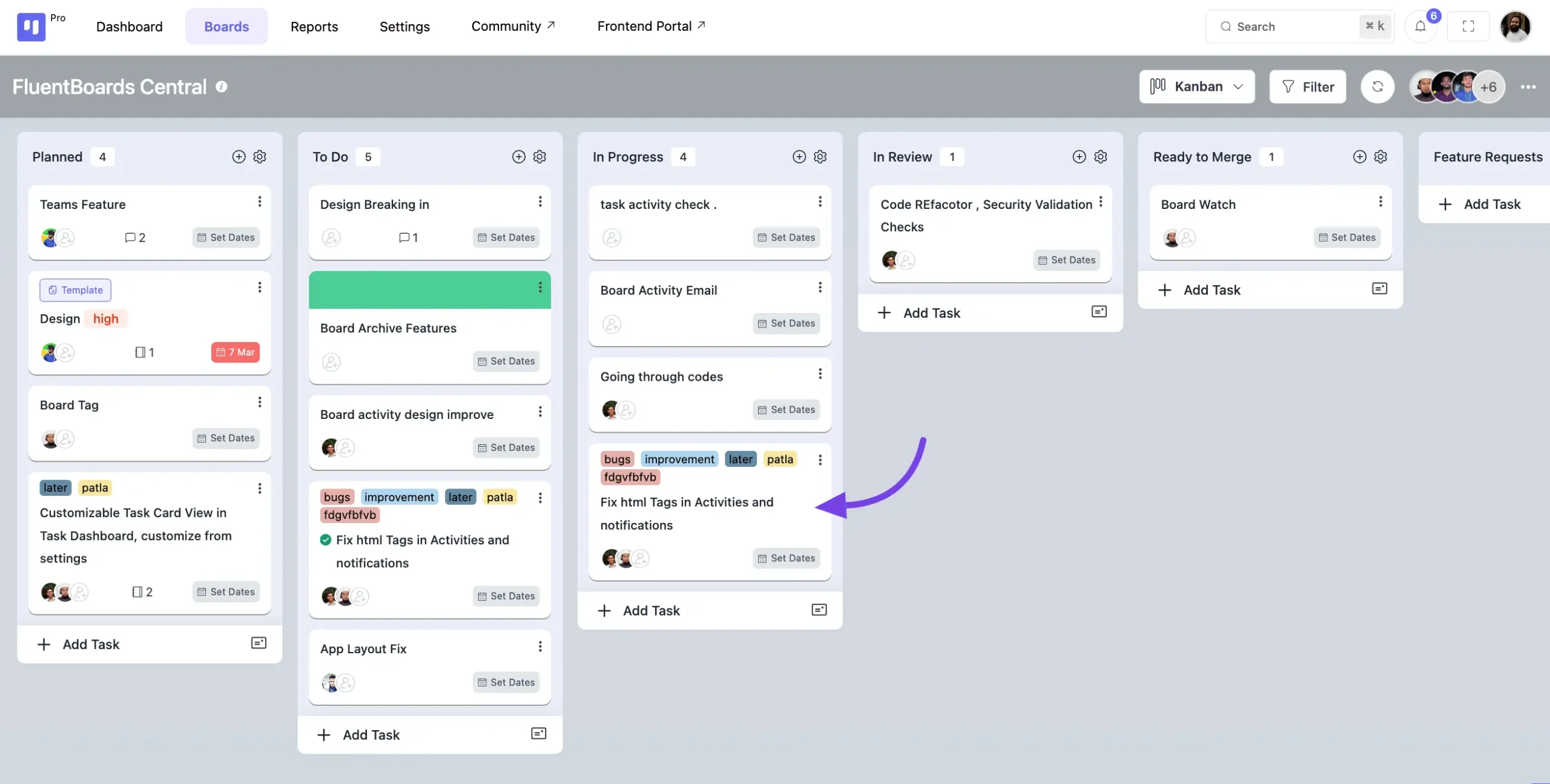1550x784 pixels.
Task: Click the high priority label on Design card
Action: click(106, 319)
